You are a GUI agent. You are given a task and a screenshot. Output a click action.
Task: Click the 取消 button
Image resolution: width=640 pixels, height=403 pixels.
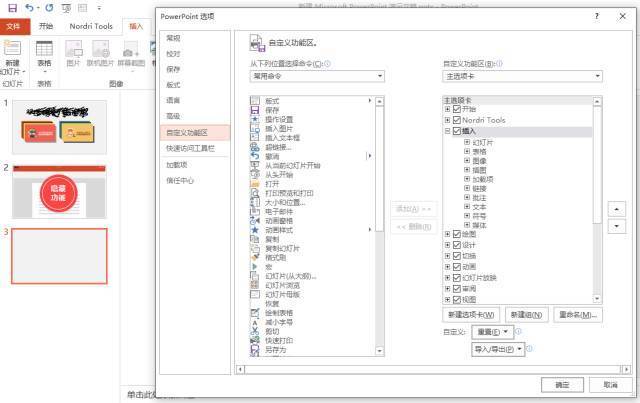[611, 385]
